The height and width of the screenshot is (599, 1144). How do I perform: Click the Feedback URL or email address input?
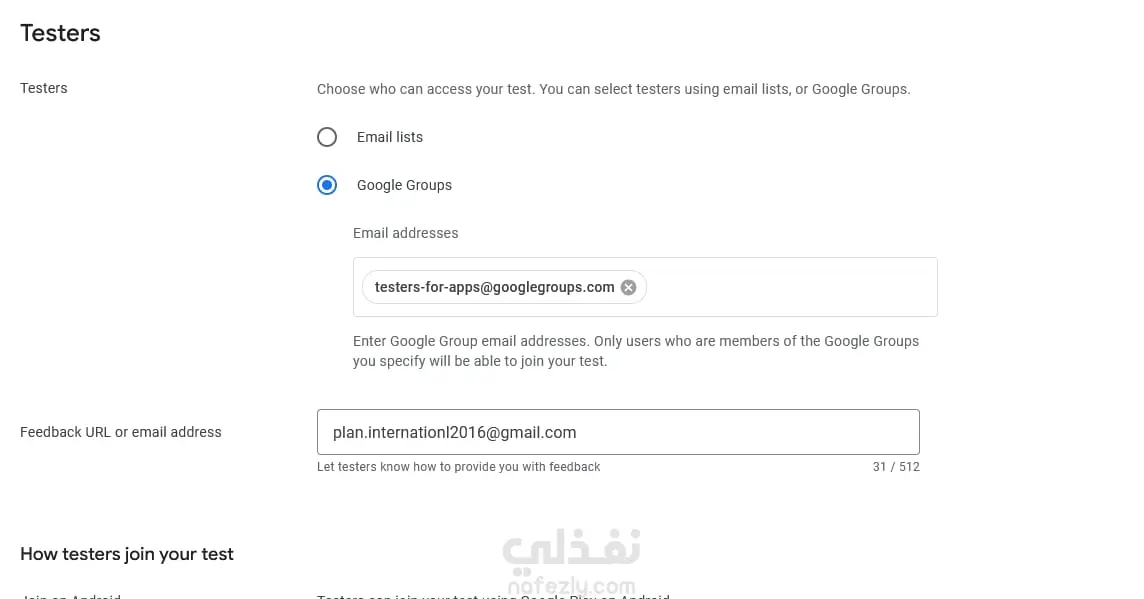[x=617, y=432]
